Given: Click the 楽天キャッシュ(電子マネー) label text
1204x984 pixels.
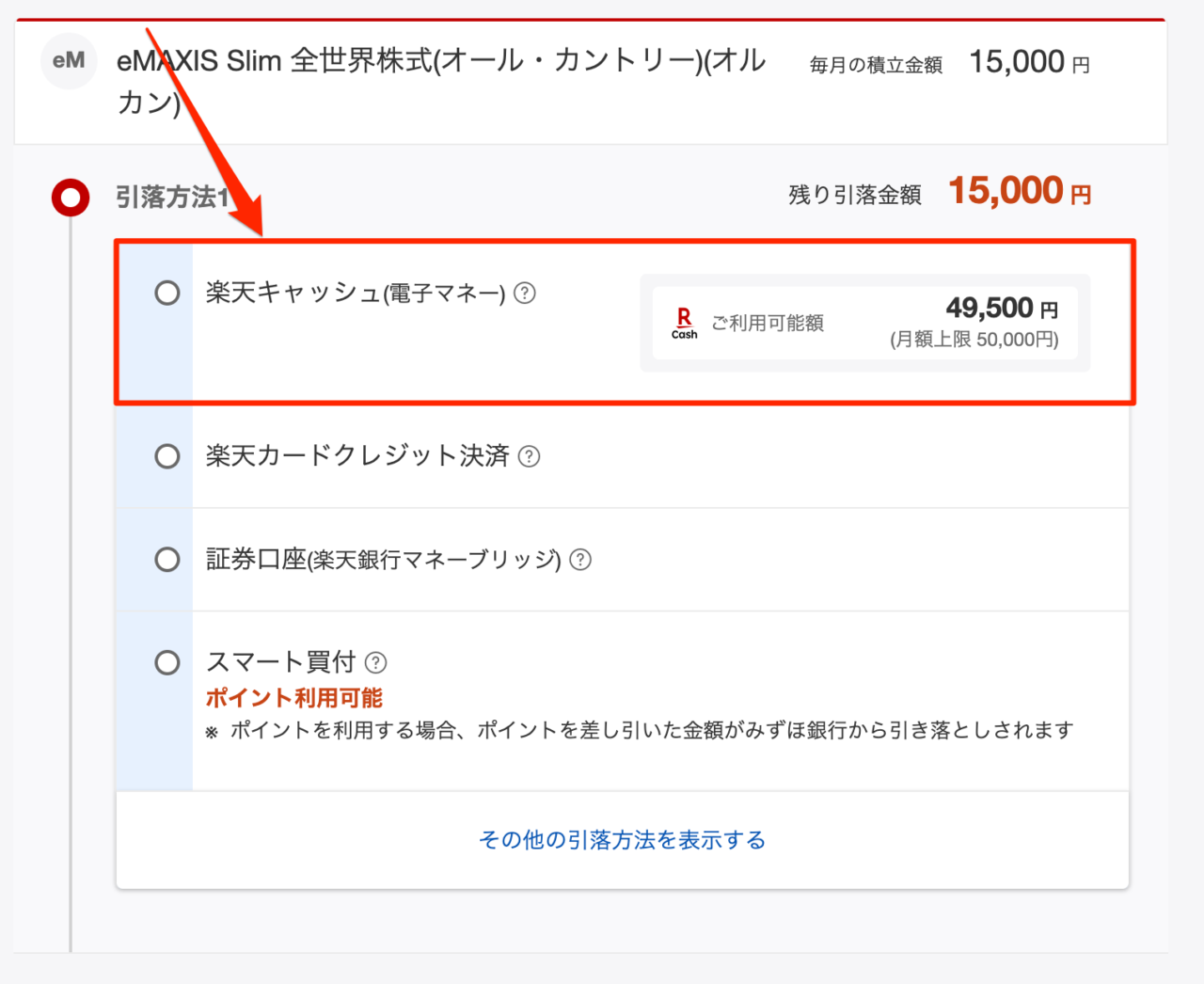Looking at the screenshot, I should tap(356, 294).
